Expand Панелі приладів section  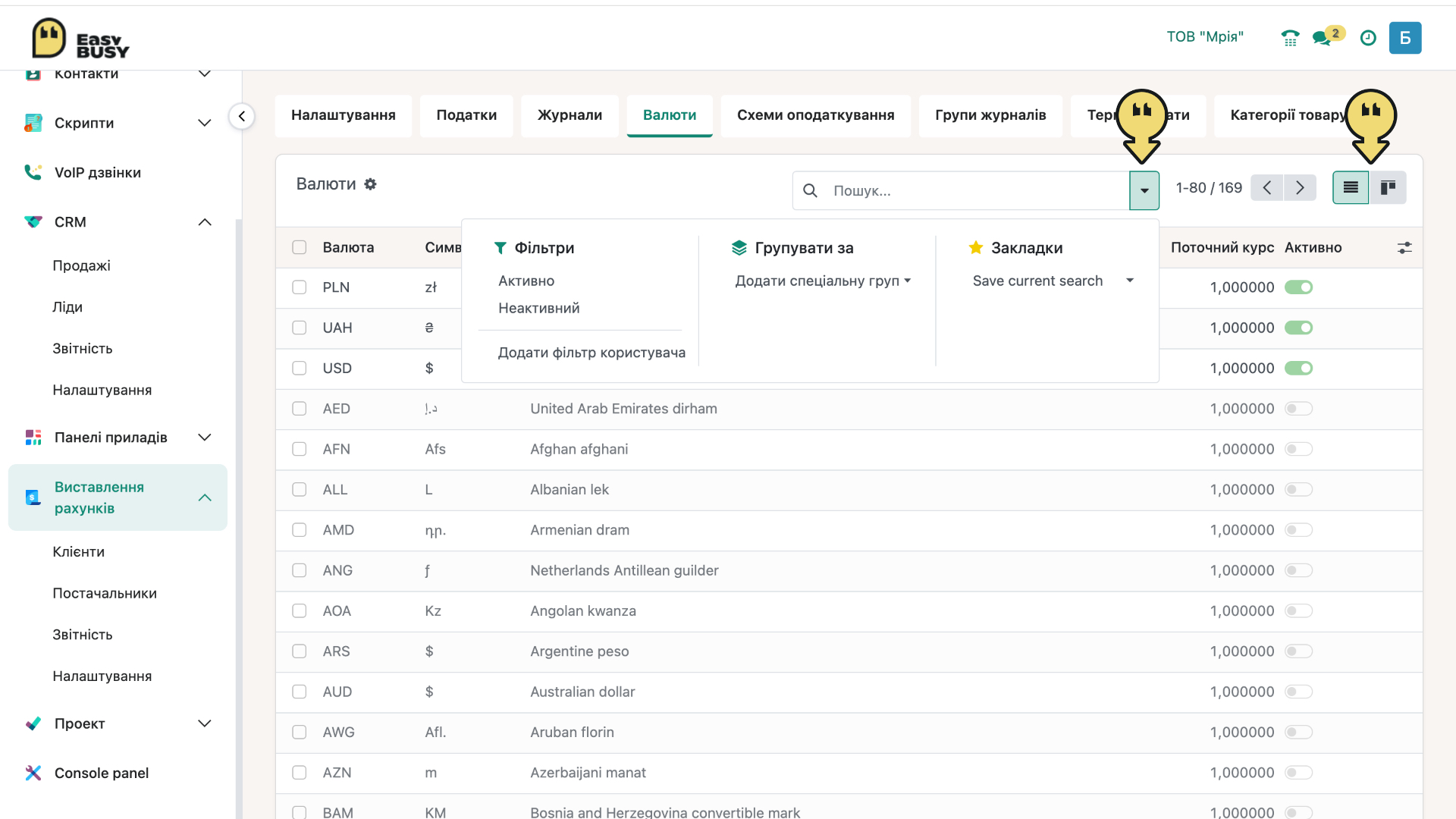pyautogui.click(x=204, y=438)
